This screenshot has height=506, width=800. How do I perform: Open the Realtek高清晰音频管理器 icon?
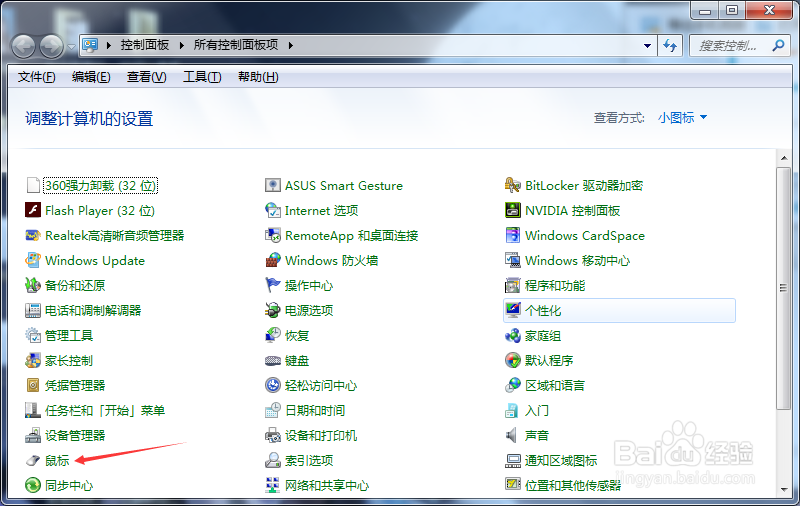pyautogui.click(x=33, y=235)
